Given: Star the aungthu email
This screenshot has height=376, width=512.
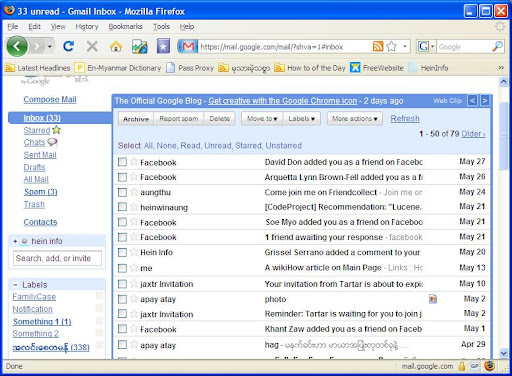Looking at the screenshot, I should pos(134,192).
